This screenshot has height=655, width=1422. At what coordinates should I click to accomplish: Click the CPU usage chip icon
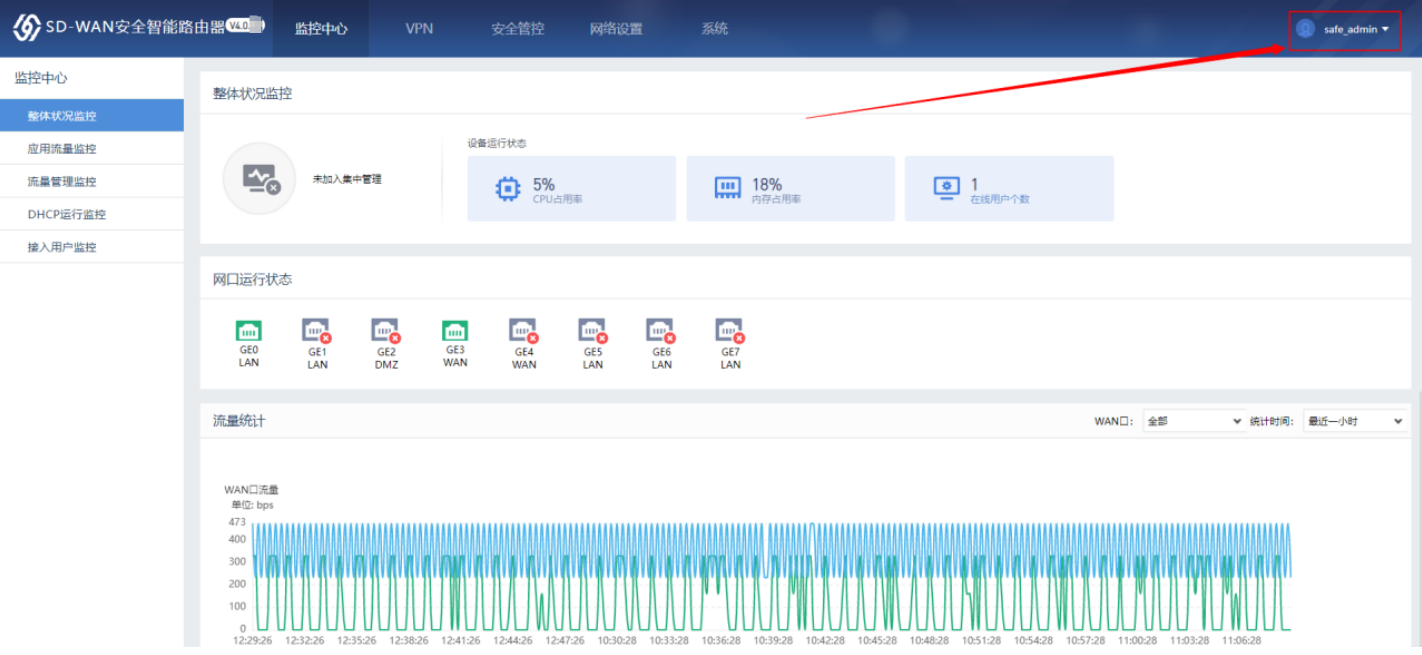click(508, 188)
